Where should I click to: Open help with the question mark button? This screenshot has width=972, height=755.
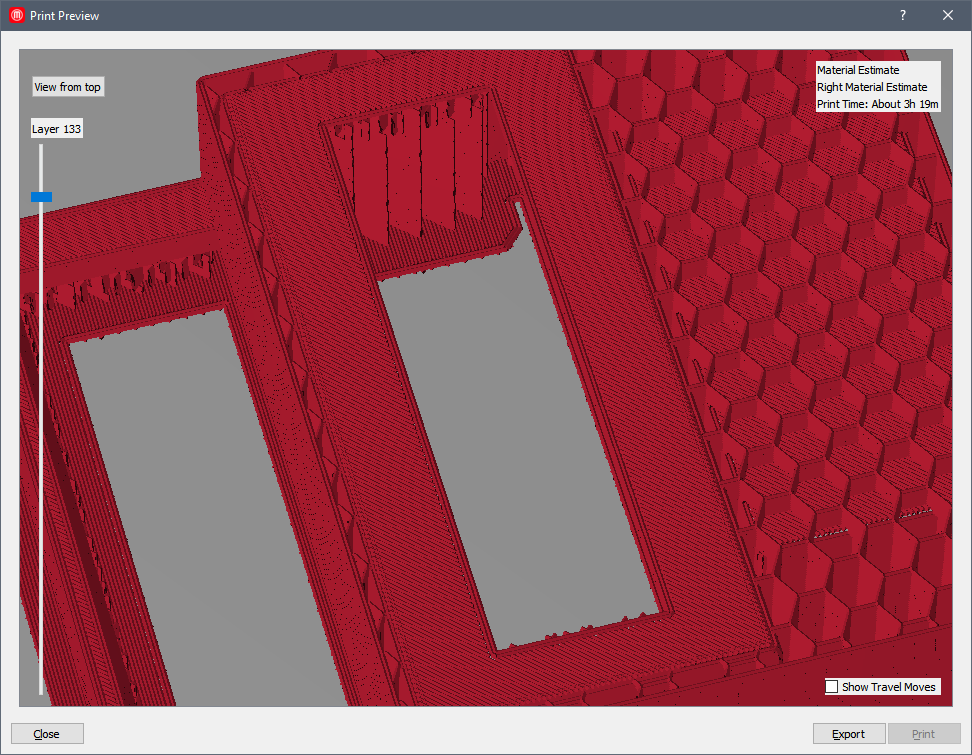pos(902,15)
